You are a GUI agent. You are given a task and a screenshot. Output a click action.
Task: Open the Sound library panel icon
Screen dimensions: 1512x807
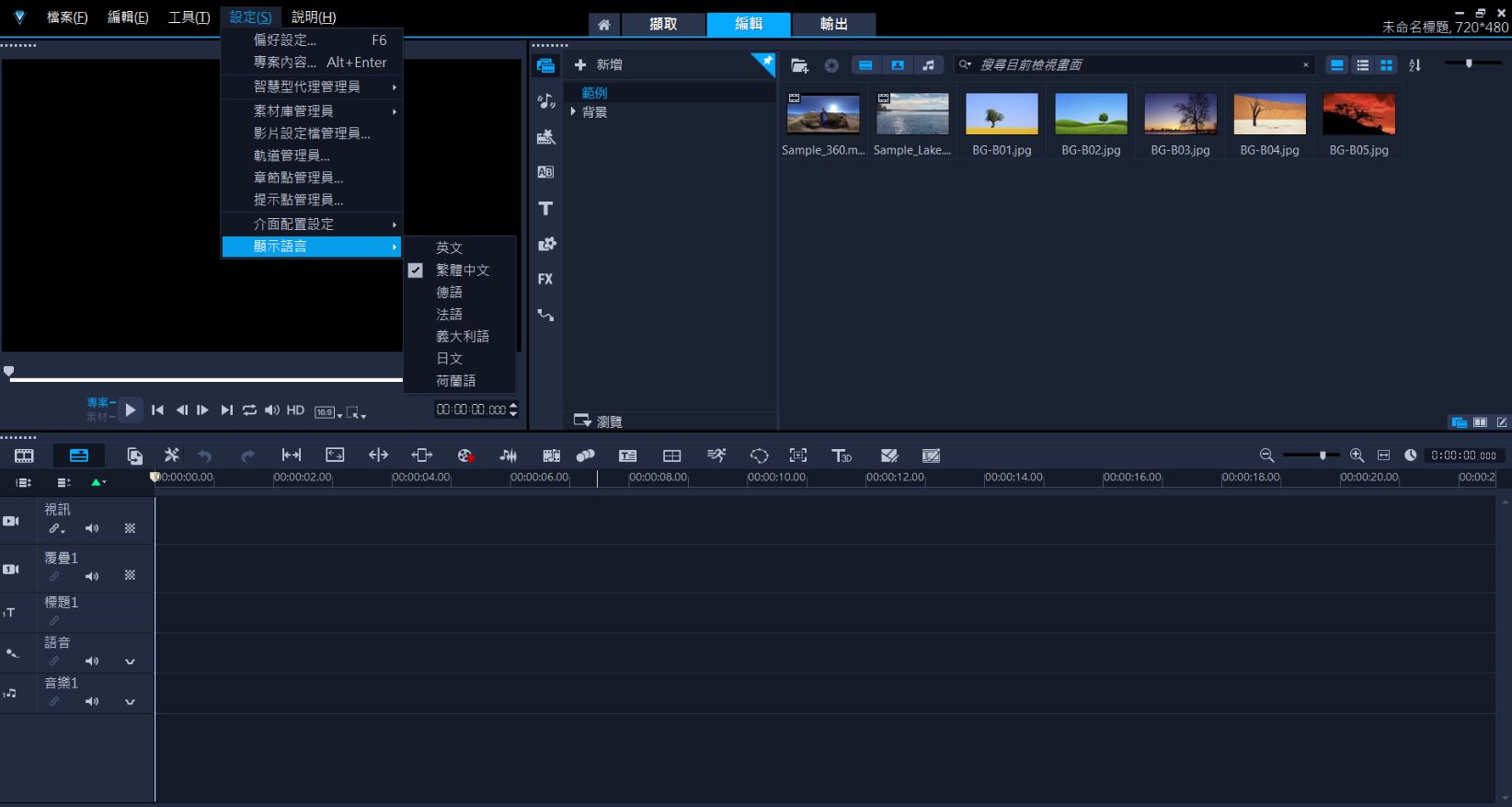click(x=545, y=101)
